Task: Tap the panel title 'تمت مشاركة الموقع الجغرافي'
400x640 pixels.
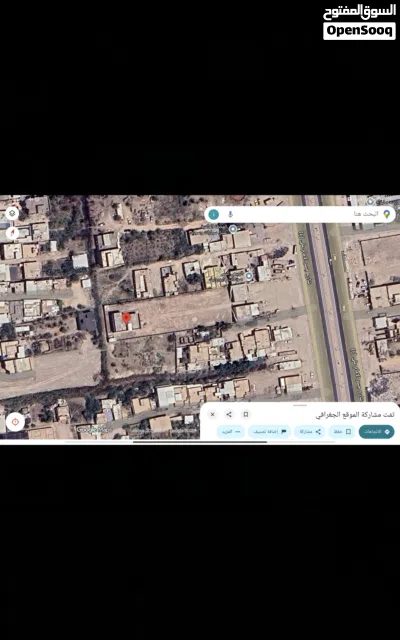Action: tap(355, 415)
